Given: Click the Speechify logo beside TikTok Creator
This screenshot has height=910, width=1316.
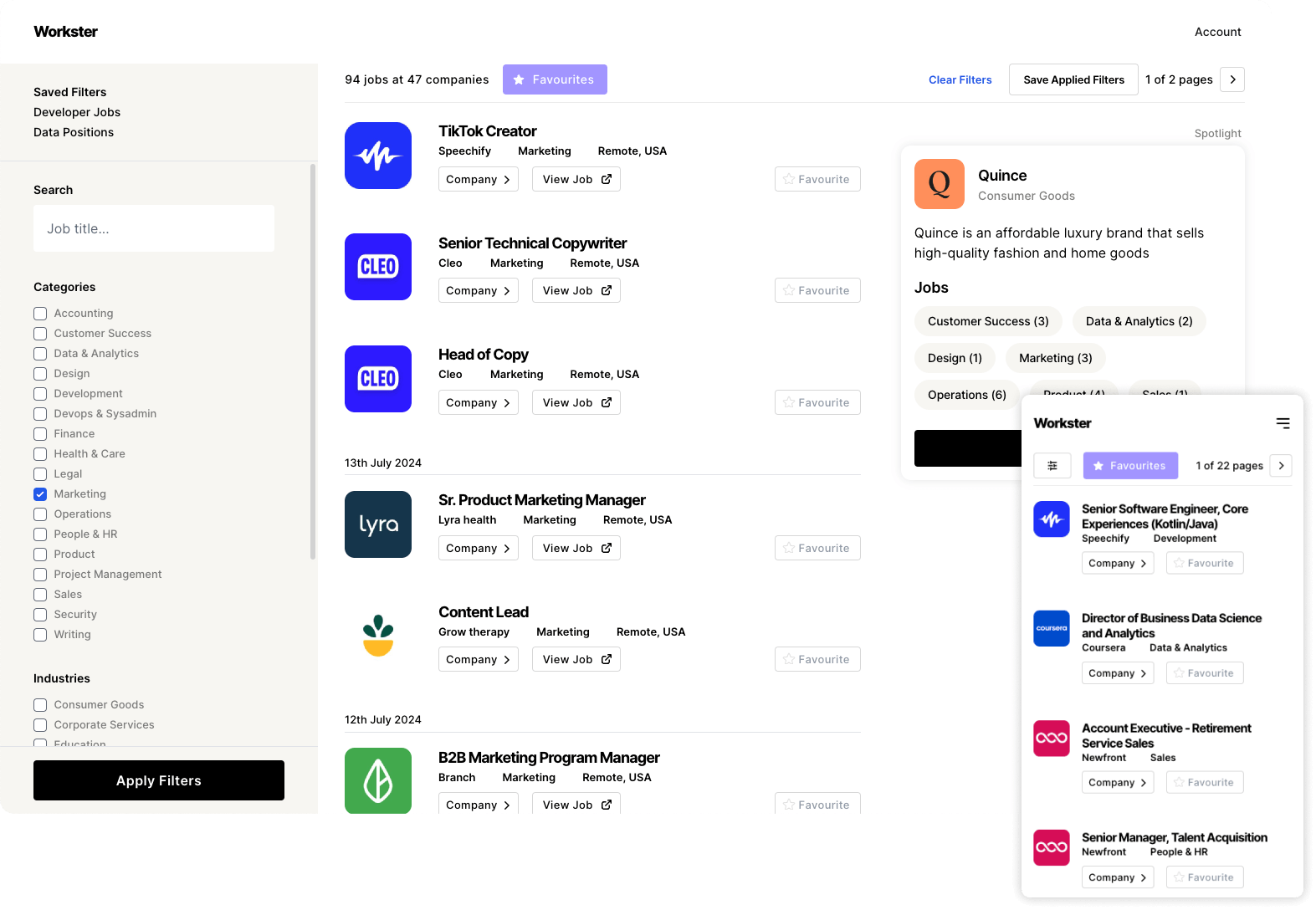Looking at the screenshot, I should click(x=377, y=156).
